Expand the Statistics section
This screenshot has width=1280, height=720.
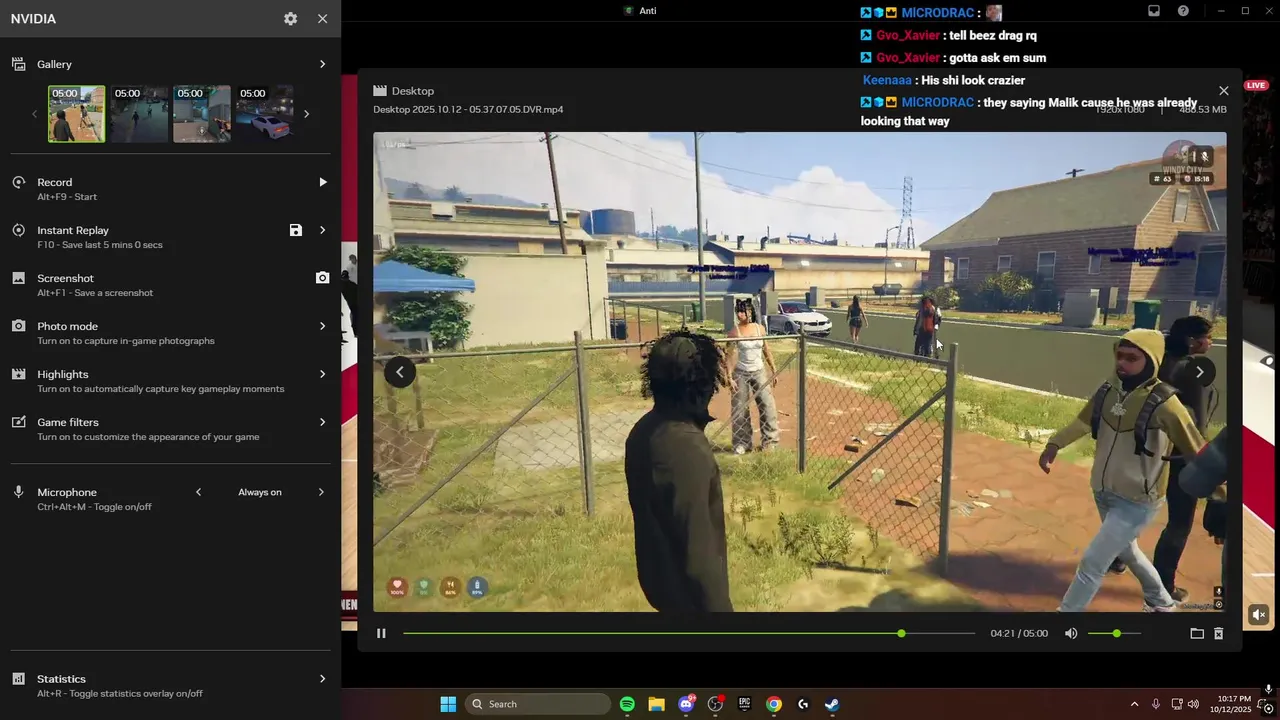tap(322, 679)
